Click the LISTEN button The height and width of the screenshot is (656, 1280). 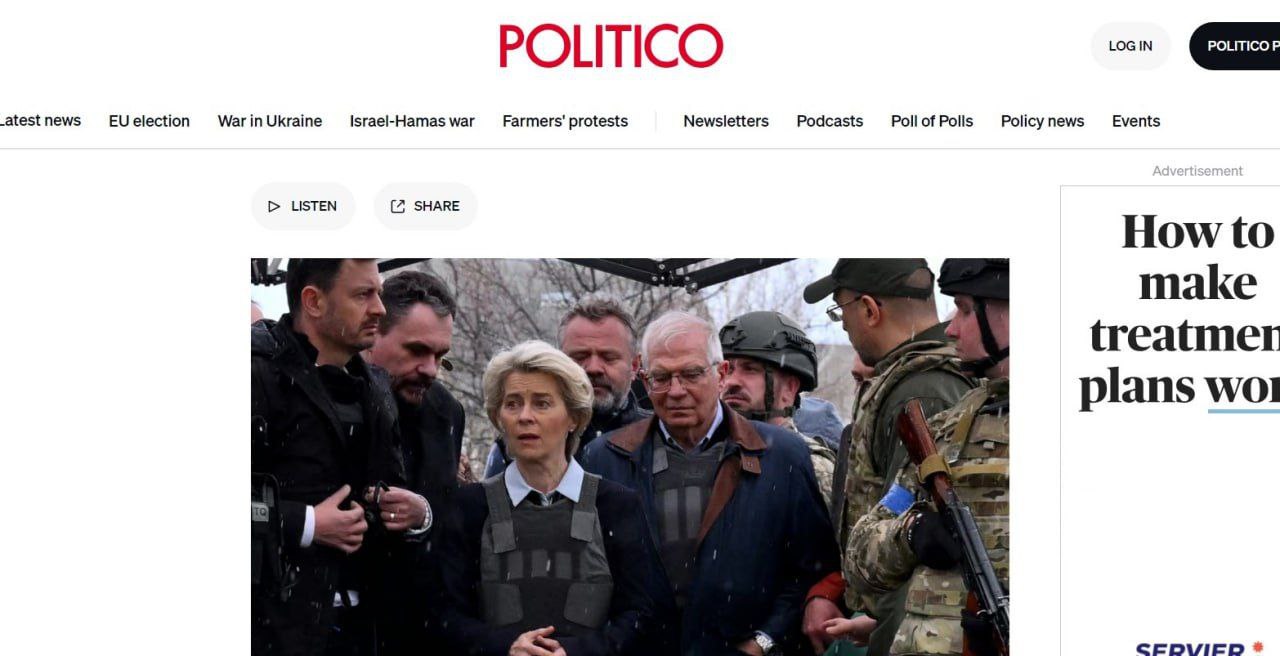303,206
